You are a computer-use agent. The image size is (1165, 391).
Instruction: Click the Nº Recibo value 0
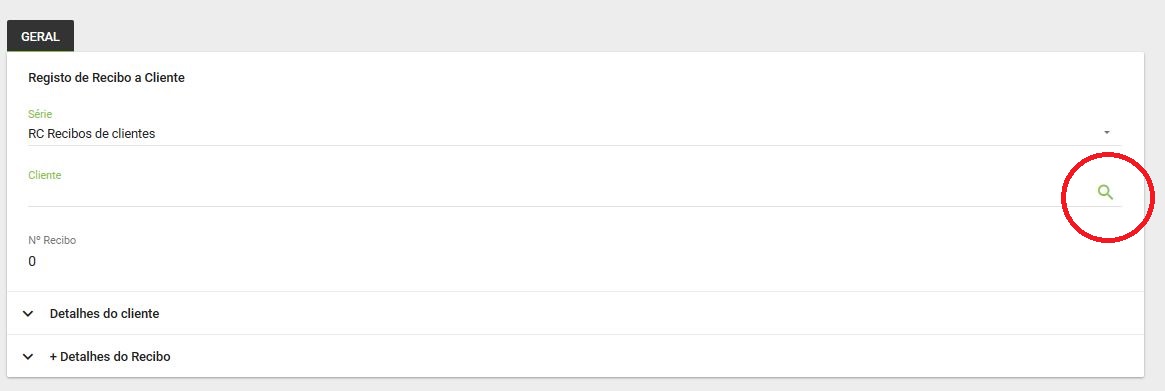pos(32,262)
